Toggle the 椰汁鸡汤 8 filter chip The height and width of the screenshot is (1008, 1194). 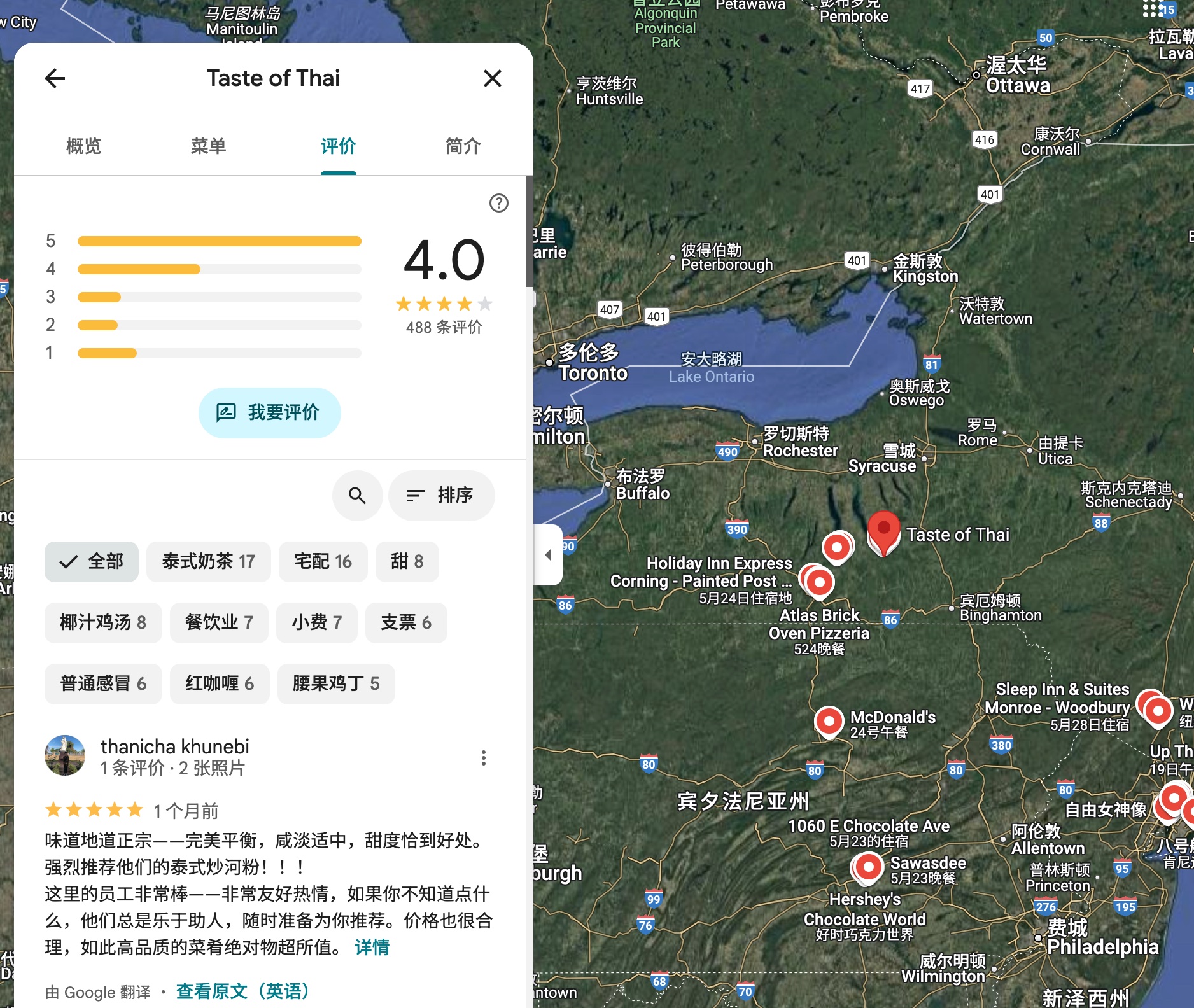tap(103, 622)
